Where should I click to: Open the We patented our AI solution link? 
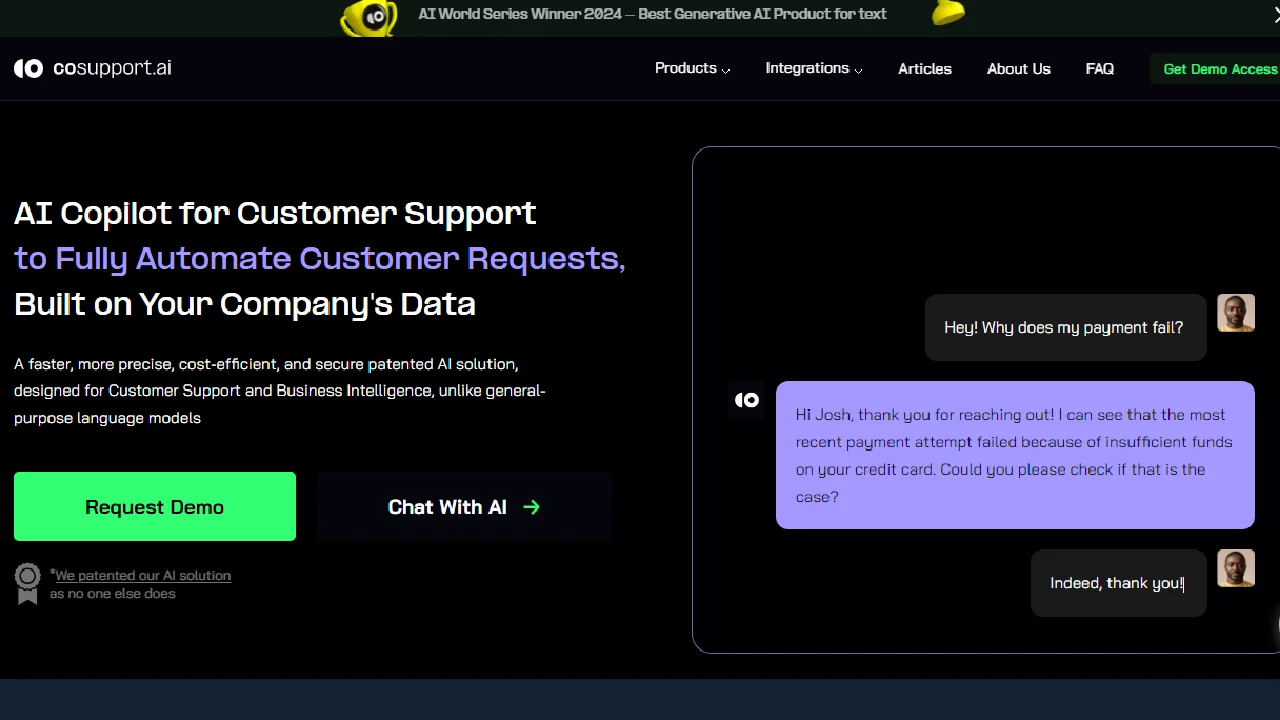point(141,575)
